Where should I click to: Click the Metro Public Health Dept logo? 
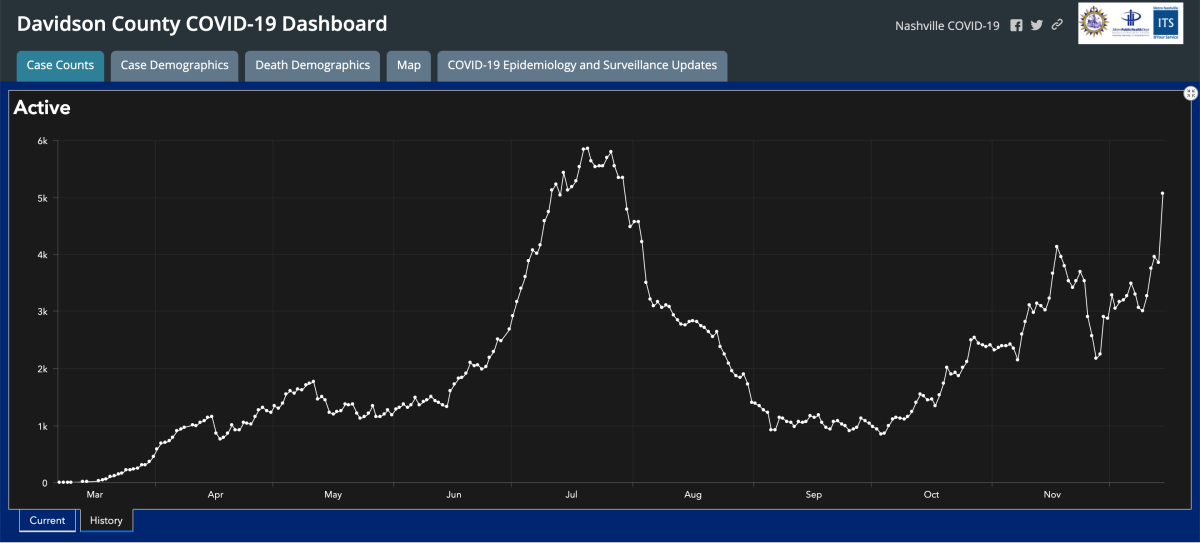[x=1132, y=22]
